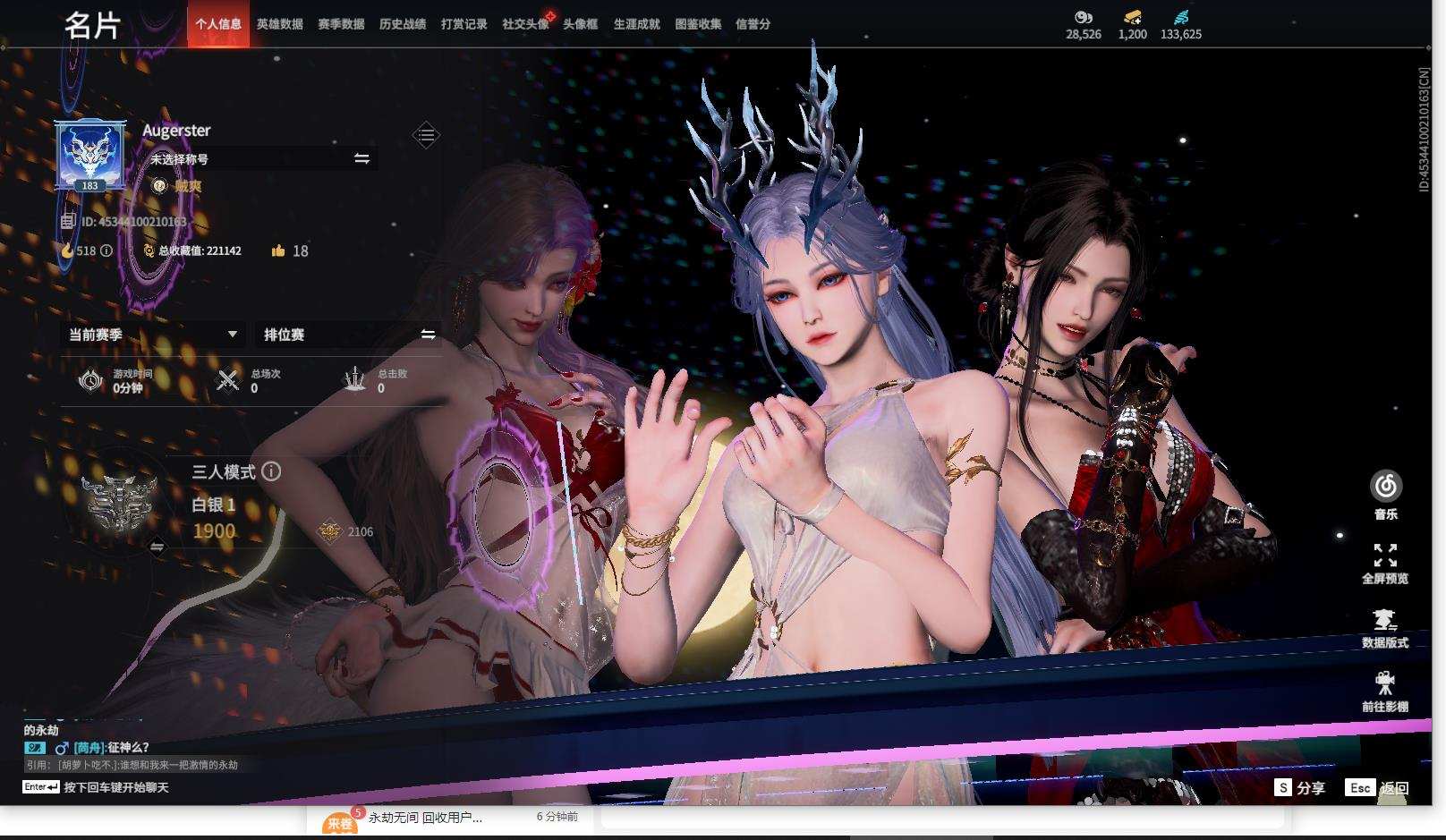Image resolution: width=1446 pixels, height=840 pixels.
Task: Open the 未选择称号 title selector
Action: pyautogui.click(x=260, y=159)
